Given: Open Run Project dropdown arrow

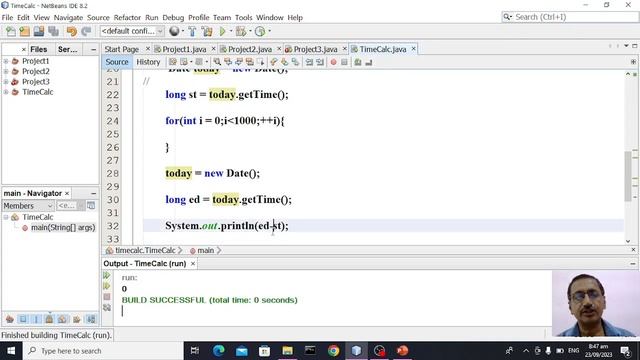Looking at the screenshot, I should [x=231, y=31].
